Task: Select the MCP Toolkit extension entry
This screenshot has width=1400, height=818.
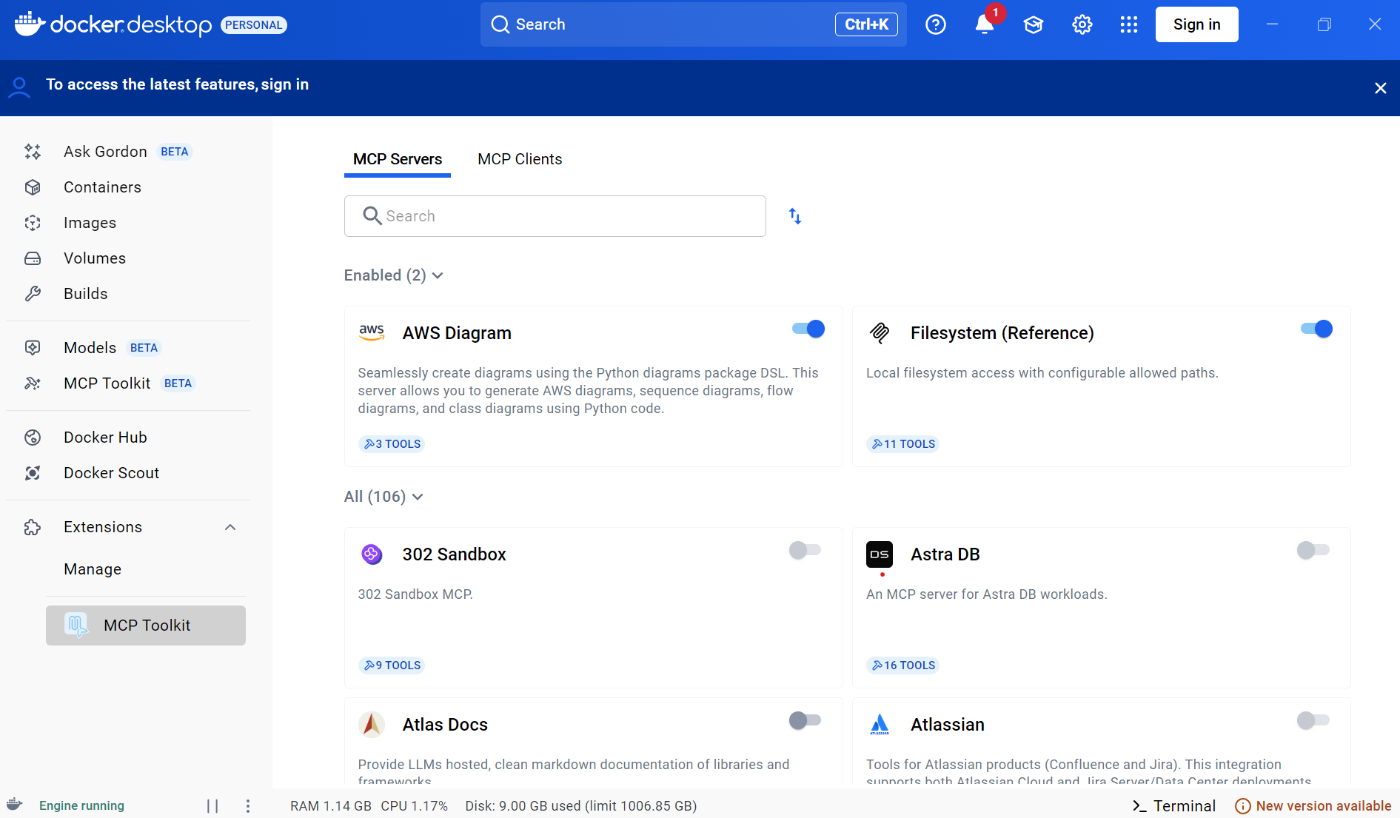Action: point(146,625)
